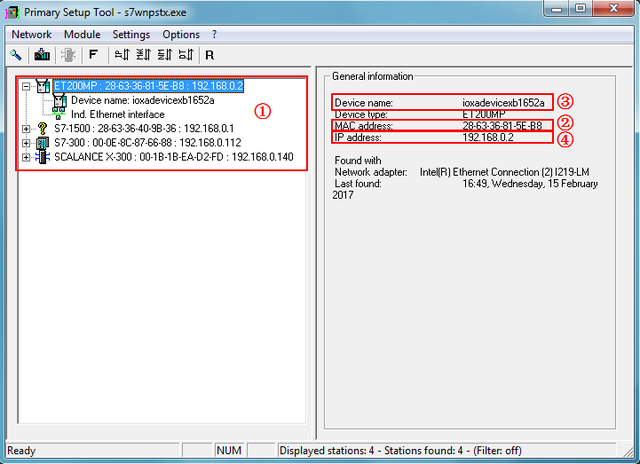640x464 pixels.
Task: Click the second of the four sort toolbar icons
Action: coord(143,55)
